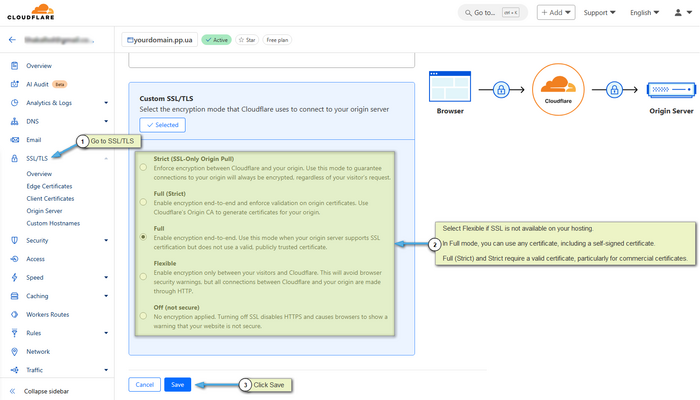Screen dimensions: 700x400
Task: Expand the Rules submenu arrow
Action: tap(106, 333)
